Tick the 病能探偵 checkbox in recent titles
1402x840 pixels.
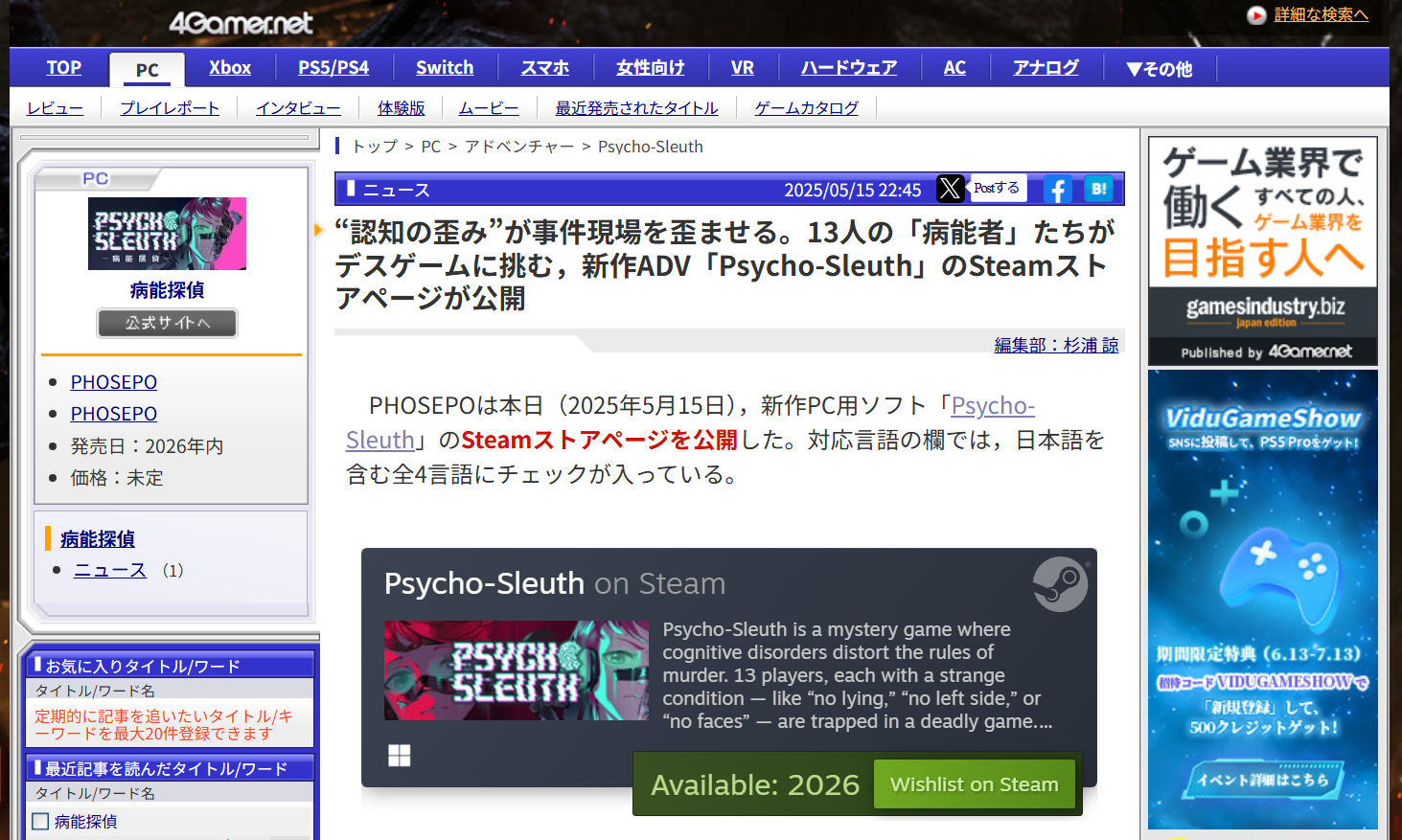(40, 821)
